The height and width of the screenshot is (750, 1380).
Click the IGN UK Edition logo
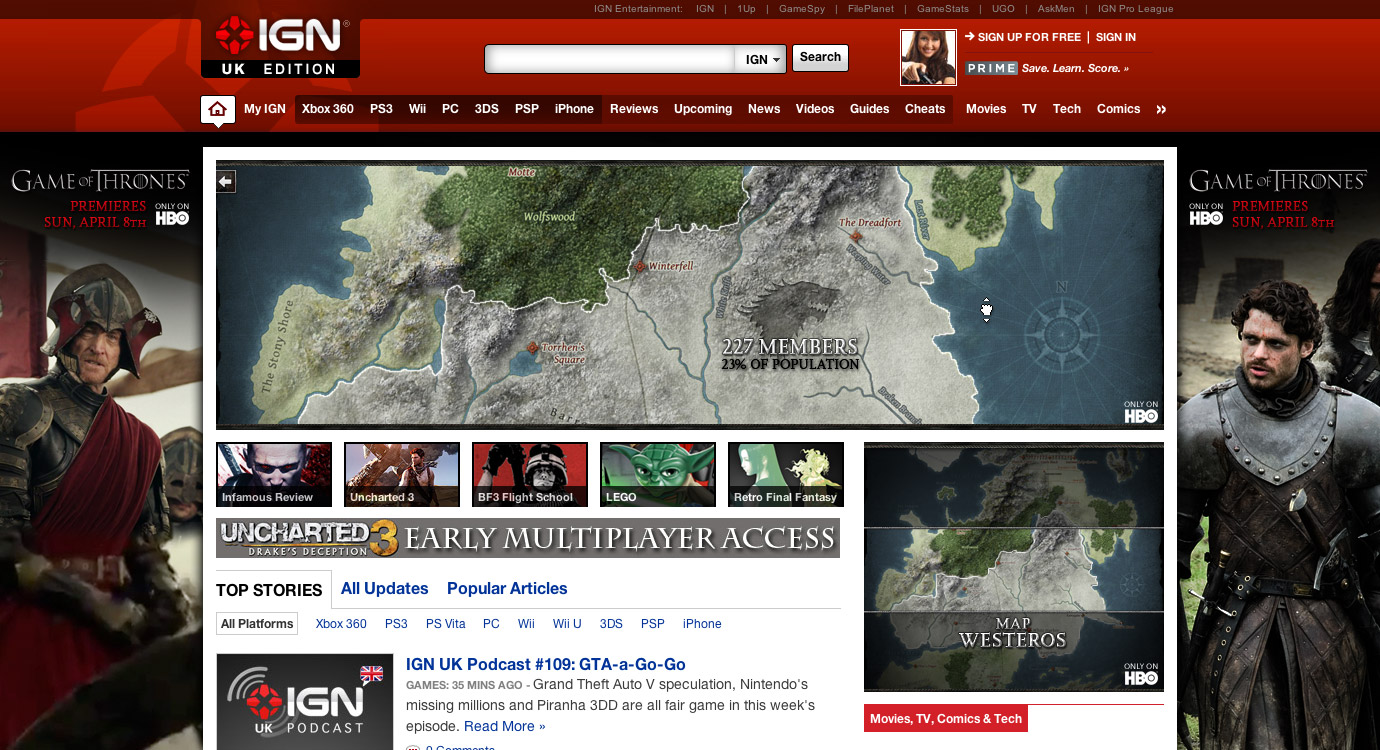tap(280, 47)
